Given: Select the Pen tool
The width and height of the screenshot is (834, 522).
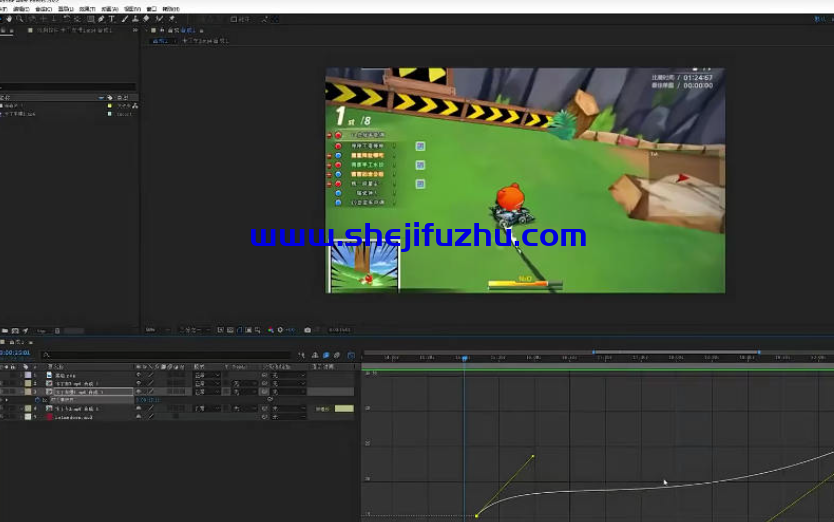Looking at the screenshot, I should coord(101,19).
